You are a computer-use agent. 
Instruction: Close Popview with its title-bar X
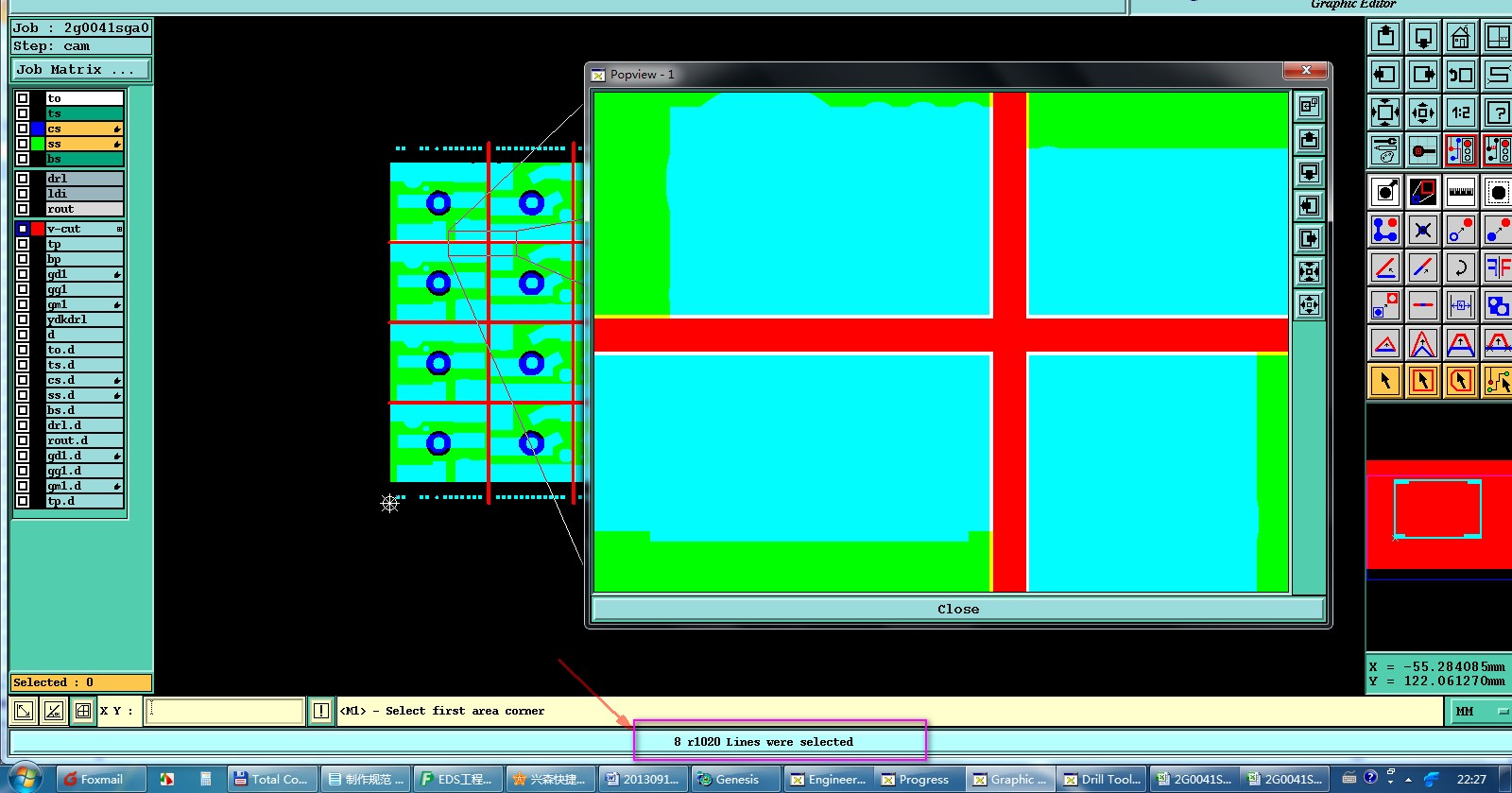pyautogui.click(x=1306, y=71)
